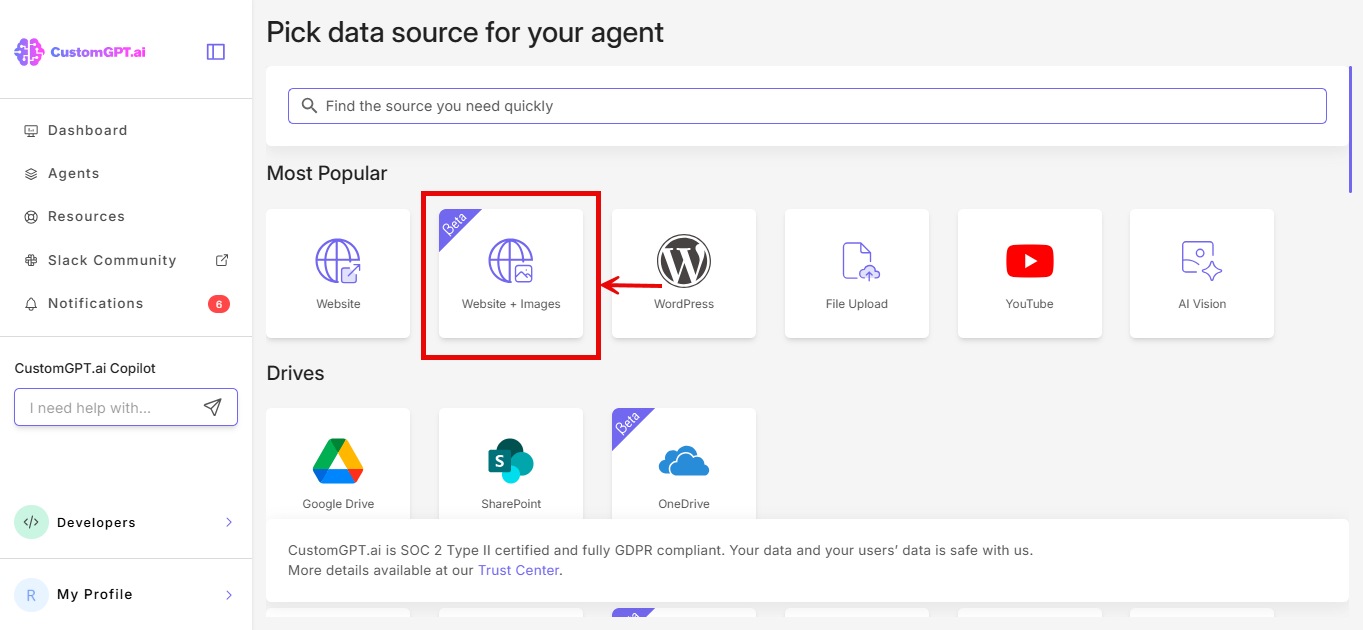1363x630 pixels.
Task: Click the Notifications bell icon
Action: (31, 304)
